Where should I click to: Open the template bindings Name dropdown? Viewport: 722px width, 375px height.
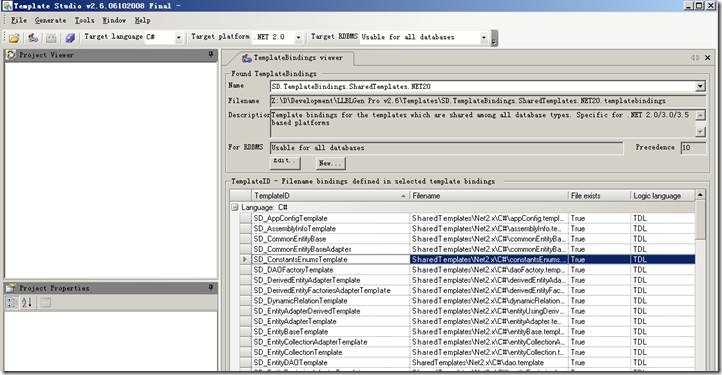[x=700, y=86]
